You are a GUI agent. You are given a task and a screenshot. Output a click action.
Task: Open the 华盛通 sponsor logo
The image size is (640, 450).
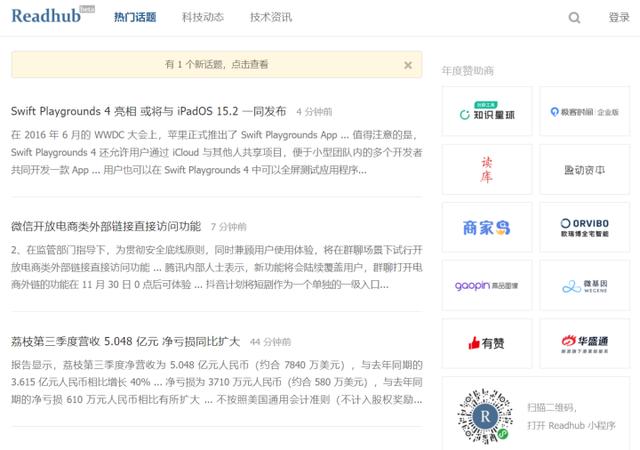pyautogui.click(x=585, y=343)
